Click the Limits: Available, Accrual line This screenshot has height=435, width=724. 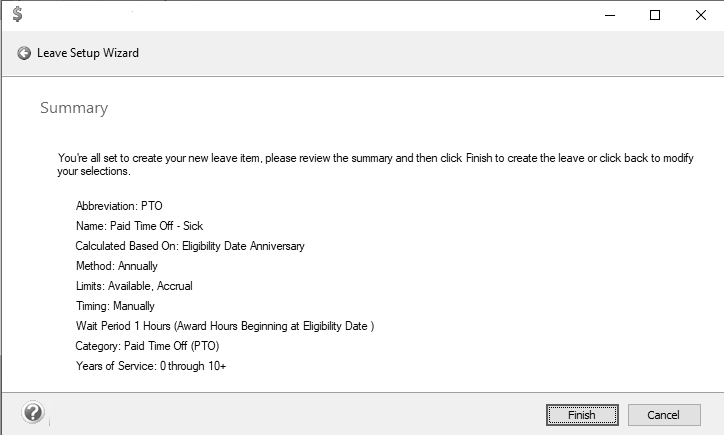[x=134, y=286]
